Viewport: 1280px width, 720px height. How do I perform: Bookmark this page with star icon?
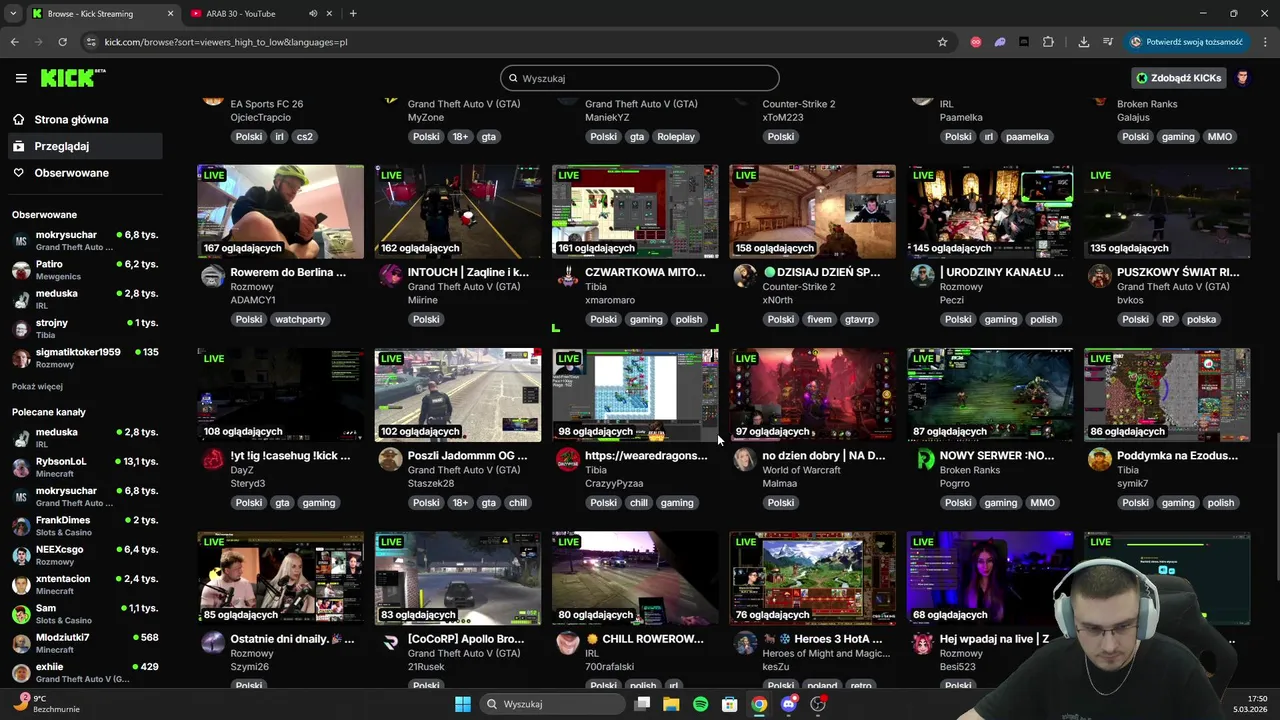[942, 42]
